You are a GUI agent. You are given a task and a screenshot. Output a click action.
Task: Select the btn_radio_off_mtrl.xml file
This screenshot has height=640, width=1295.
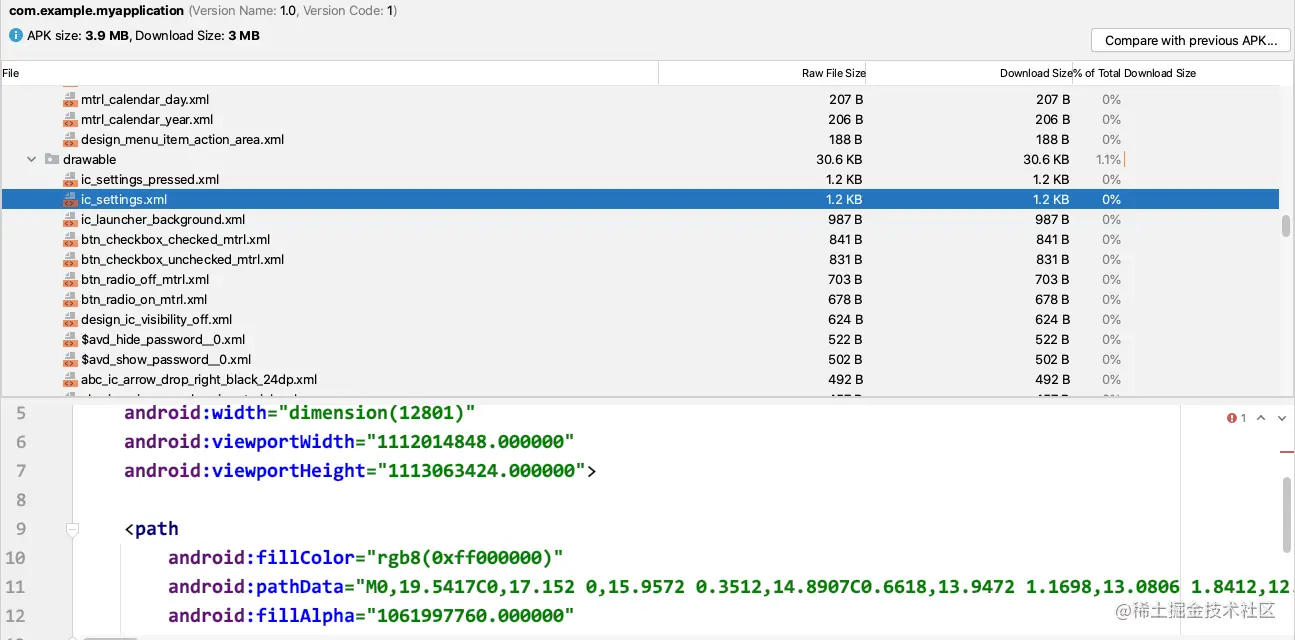click(145, 279)
